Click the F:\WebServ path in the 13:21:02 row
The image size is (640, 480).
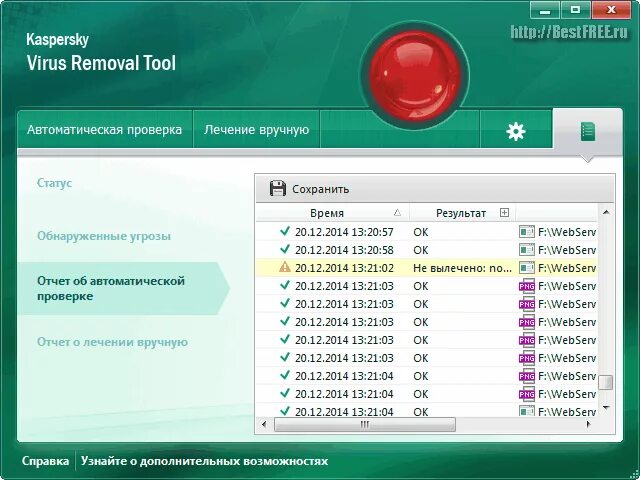(567, 268)
